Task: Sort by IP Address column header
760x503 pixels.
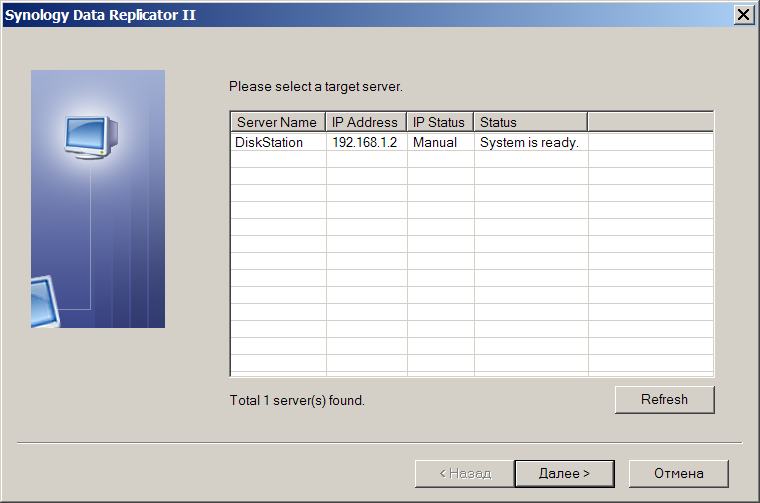Action: click(366, 122)
